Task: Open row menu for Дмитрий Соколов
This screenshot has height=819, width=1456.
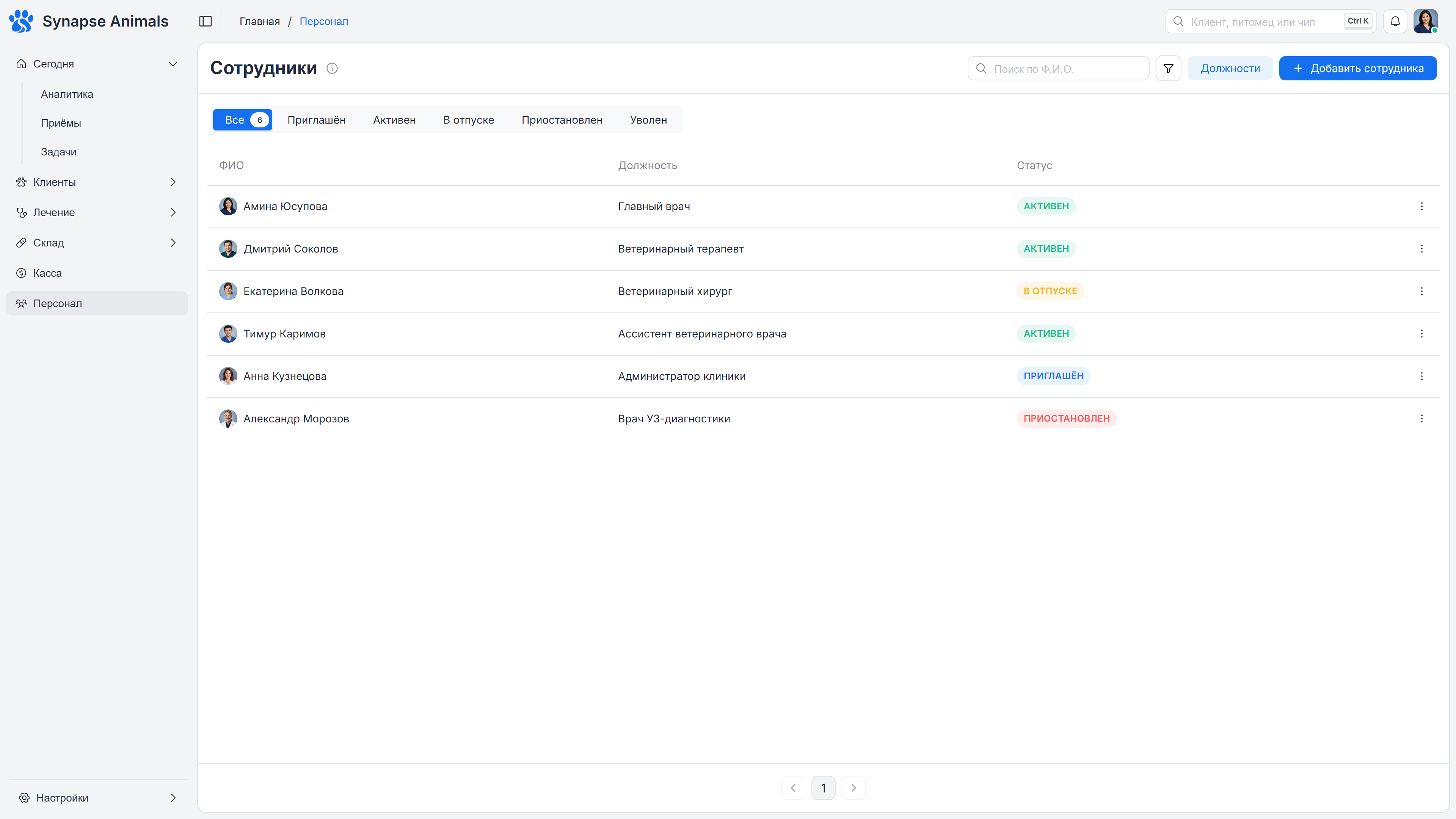Action: [1421, 249]
